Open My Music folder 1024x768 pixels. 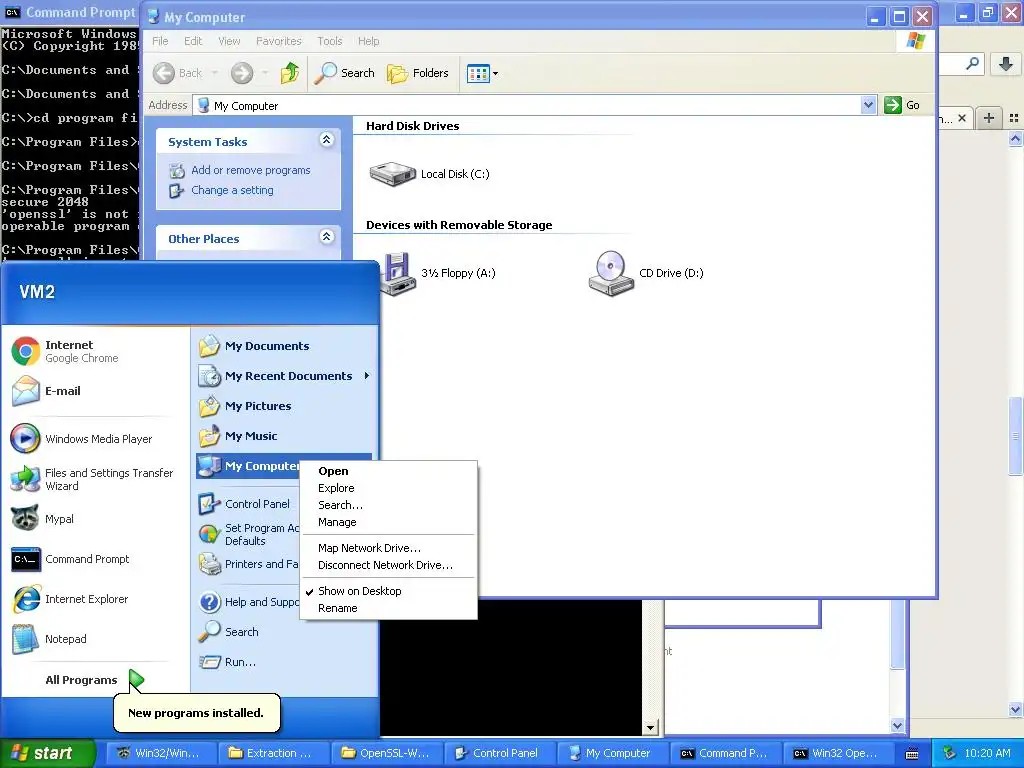[x=238, y=436]
